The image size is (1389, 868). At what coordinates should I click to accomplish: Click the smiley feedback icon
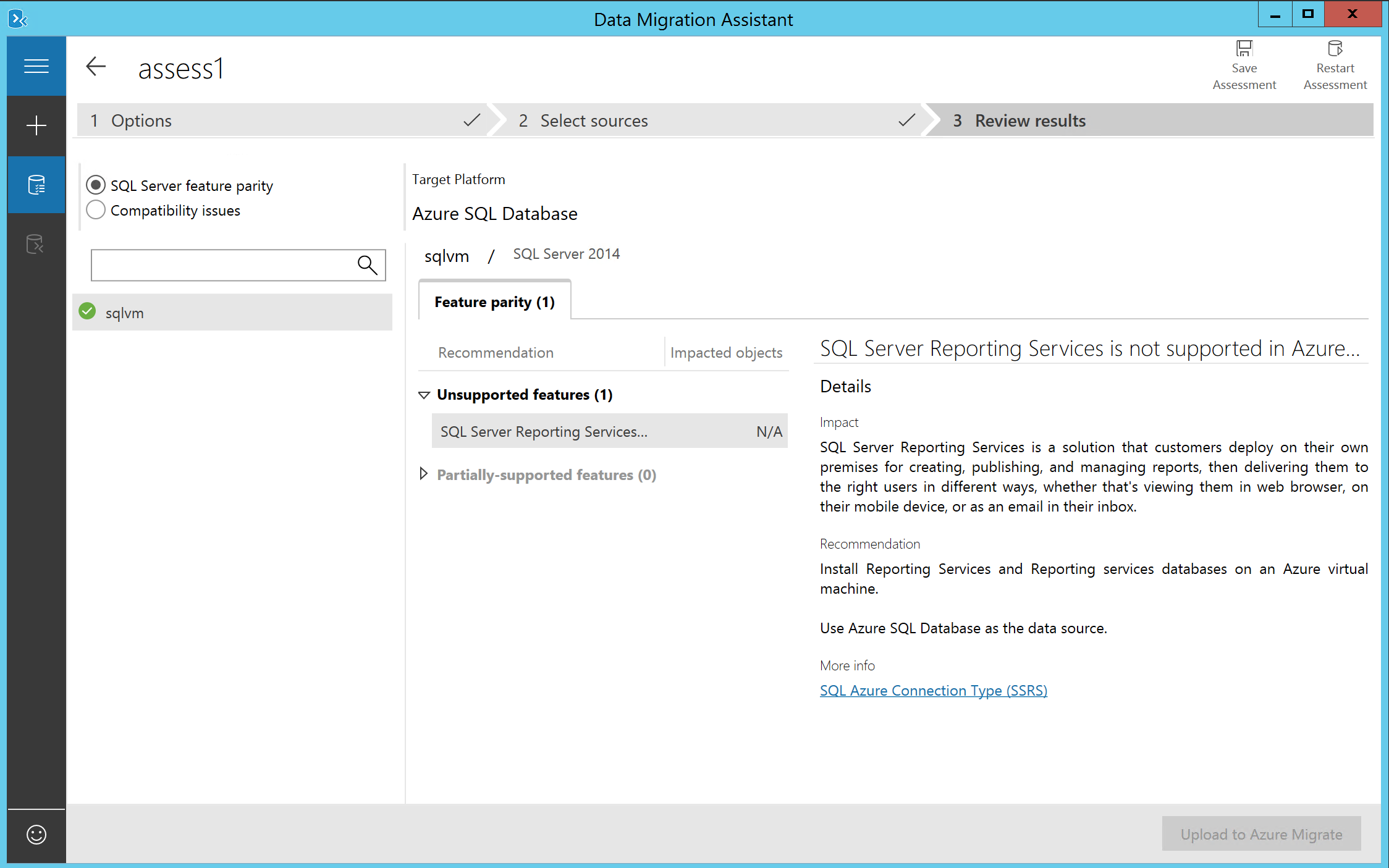tap(36, 835)
